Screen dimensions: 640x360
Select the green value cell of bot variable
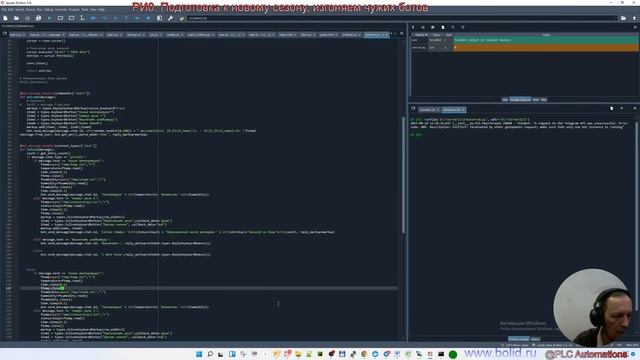click(546, 40)
